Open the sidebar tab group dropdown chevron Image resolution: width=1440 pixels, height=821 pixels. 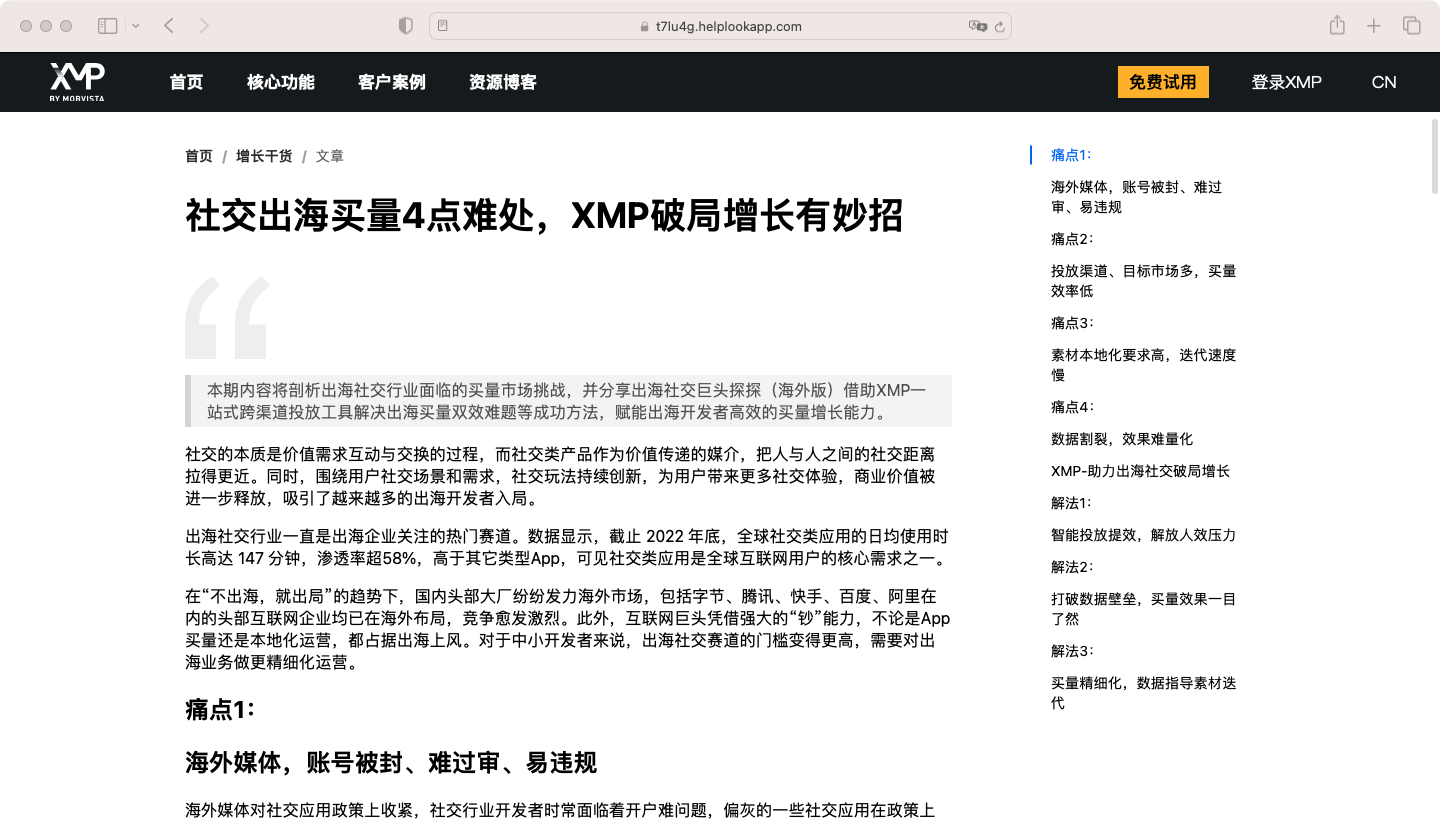pos(136,26)
